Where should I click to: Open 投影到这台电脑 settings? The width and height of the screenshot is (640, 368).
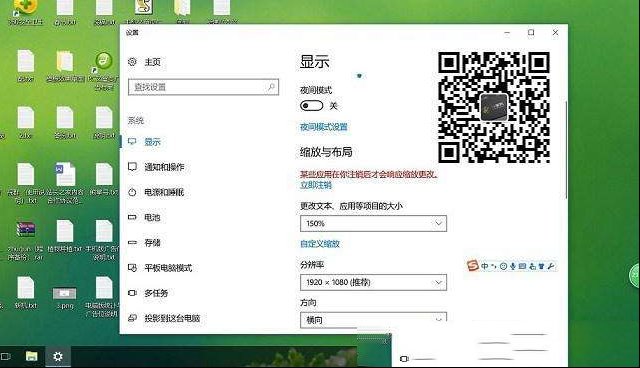click(x=172, y=318)
